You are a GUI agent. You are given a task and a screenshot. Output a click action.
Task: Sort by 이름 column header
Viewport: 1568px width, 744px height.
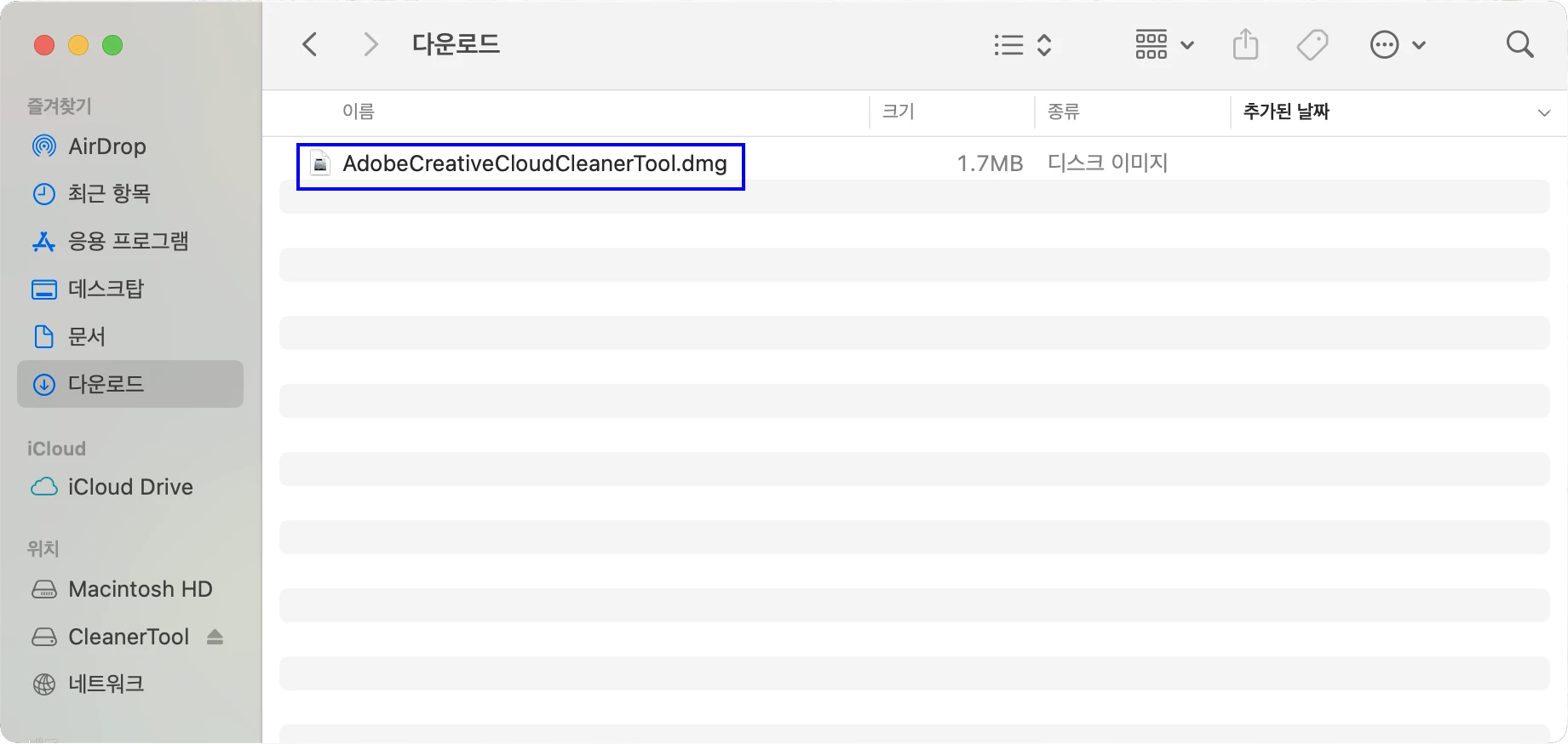tap(359, 112)
